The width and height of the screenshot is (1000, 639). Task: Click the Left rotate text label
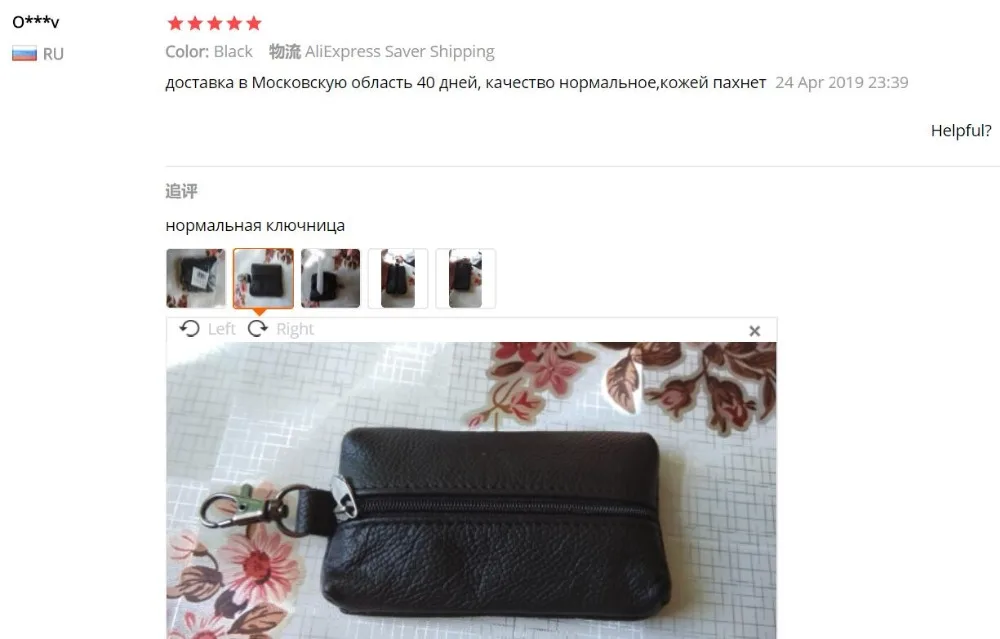pos(221,329)
